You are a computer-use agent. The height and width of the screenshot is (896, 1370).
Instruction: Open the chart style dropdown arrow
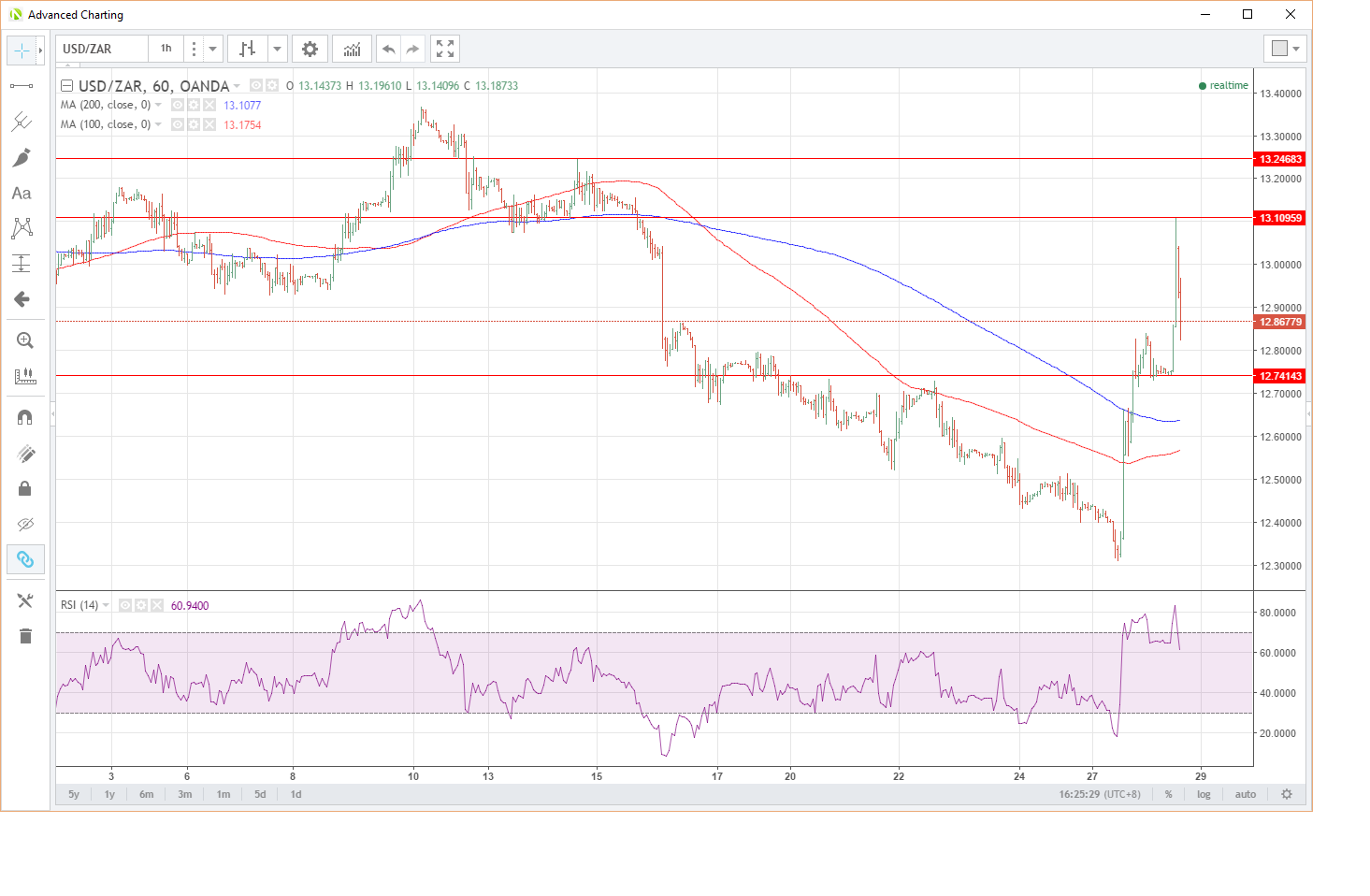[278, 49]
